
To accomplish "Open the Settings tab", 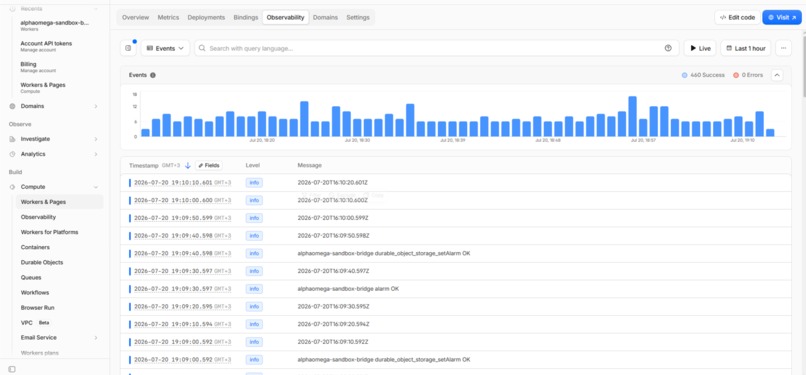I will [358, 17].
